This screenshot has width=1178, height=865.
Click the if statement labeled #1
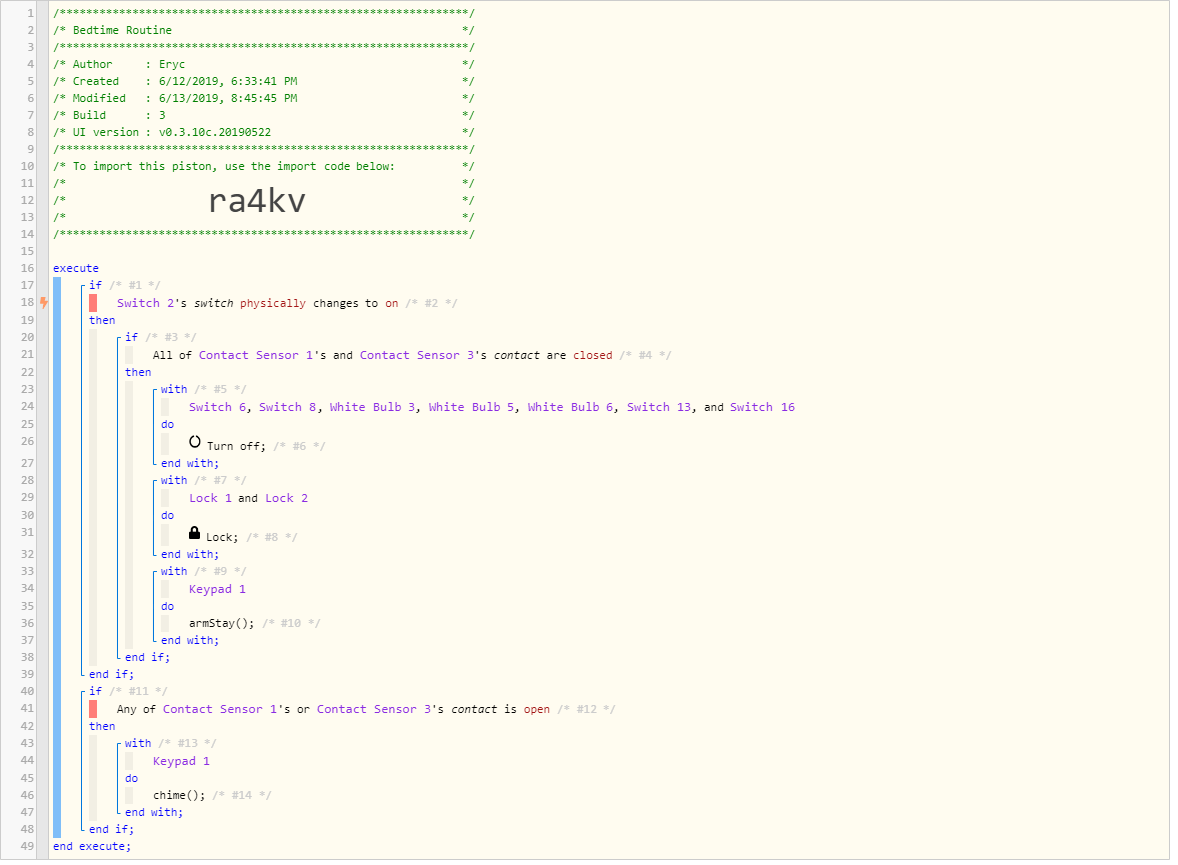[95, 285]
